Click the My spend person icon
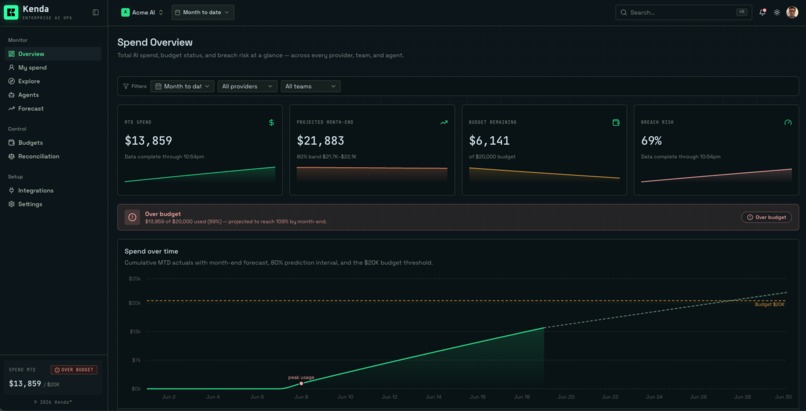Viewport: 806px width, 411px height. click(11, 67)
